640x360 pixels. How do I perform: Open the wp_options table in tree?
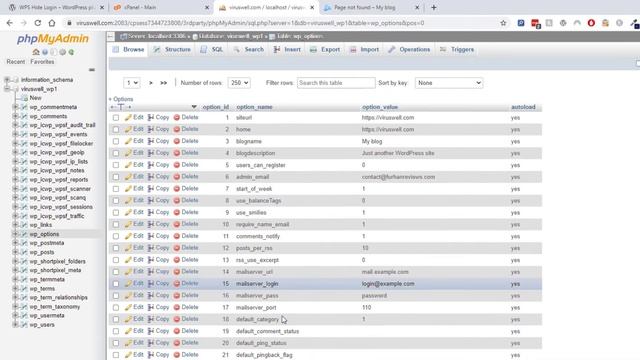(44, 234)
